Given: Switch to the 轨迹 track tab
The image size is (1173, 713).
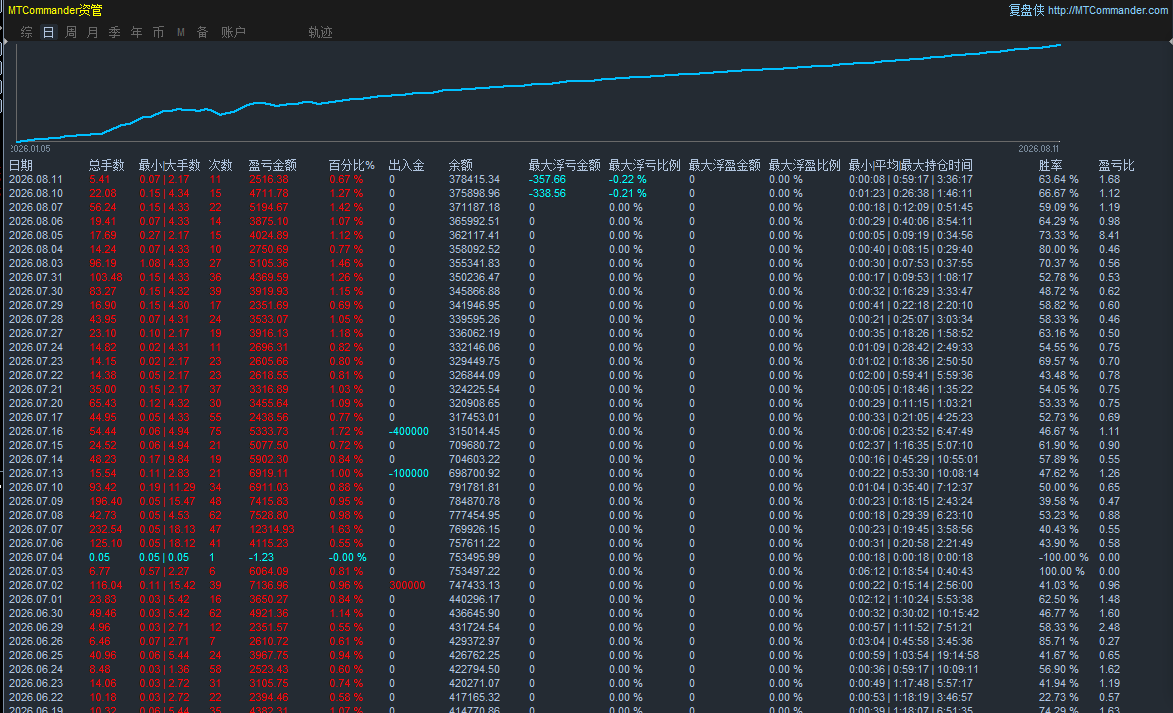Looking at the screenshot, I should coord(320,32).
